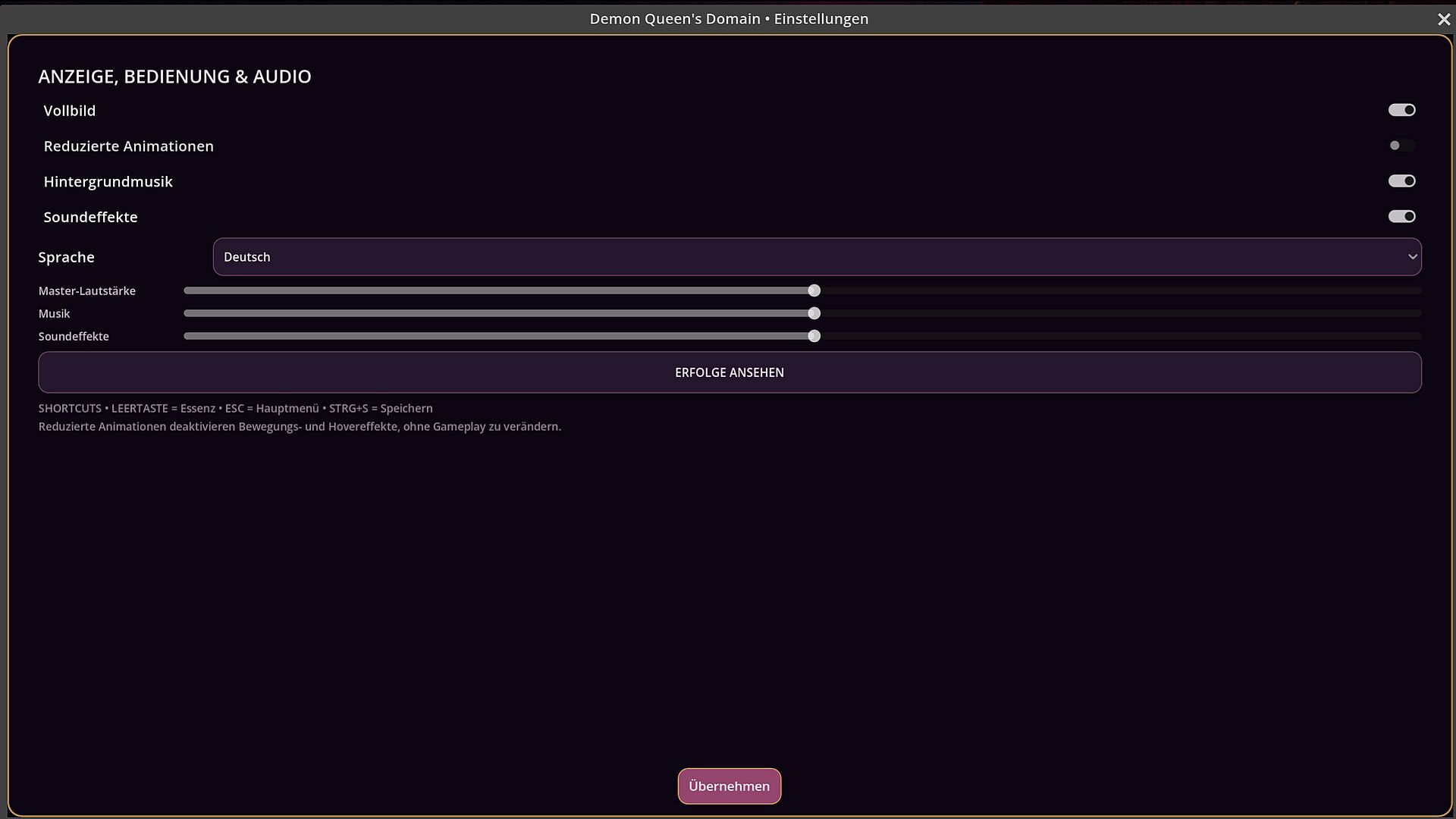The image size is (1456, 819).
Task: Click the Hintergrundmusik option label
Action: pos(108,182)
